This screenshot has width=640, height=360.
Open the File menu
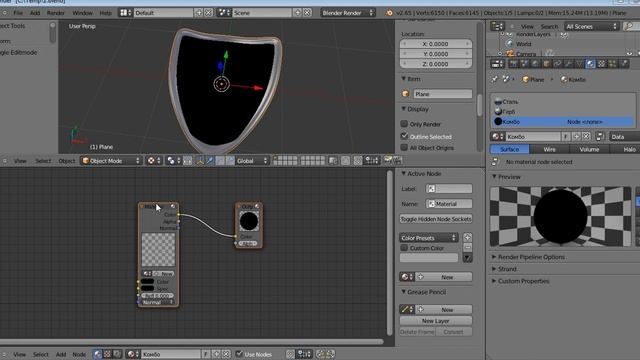pos(18,13)
